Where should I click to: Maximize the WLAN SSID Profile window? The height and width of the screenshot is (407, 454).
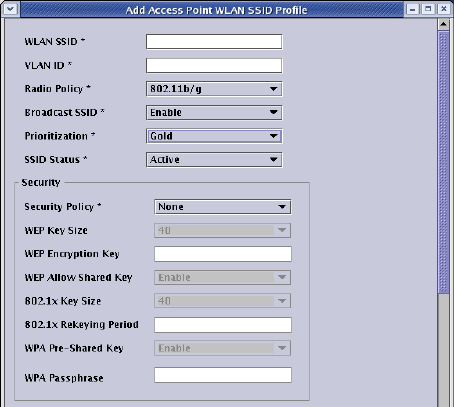coord(428,9)
